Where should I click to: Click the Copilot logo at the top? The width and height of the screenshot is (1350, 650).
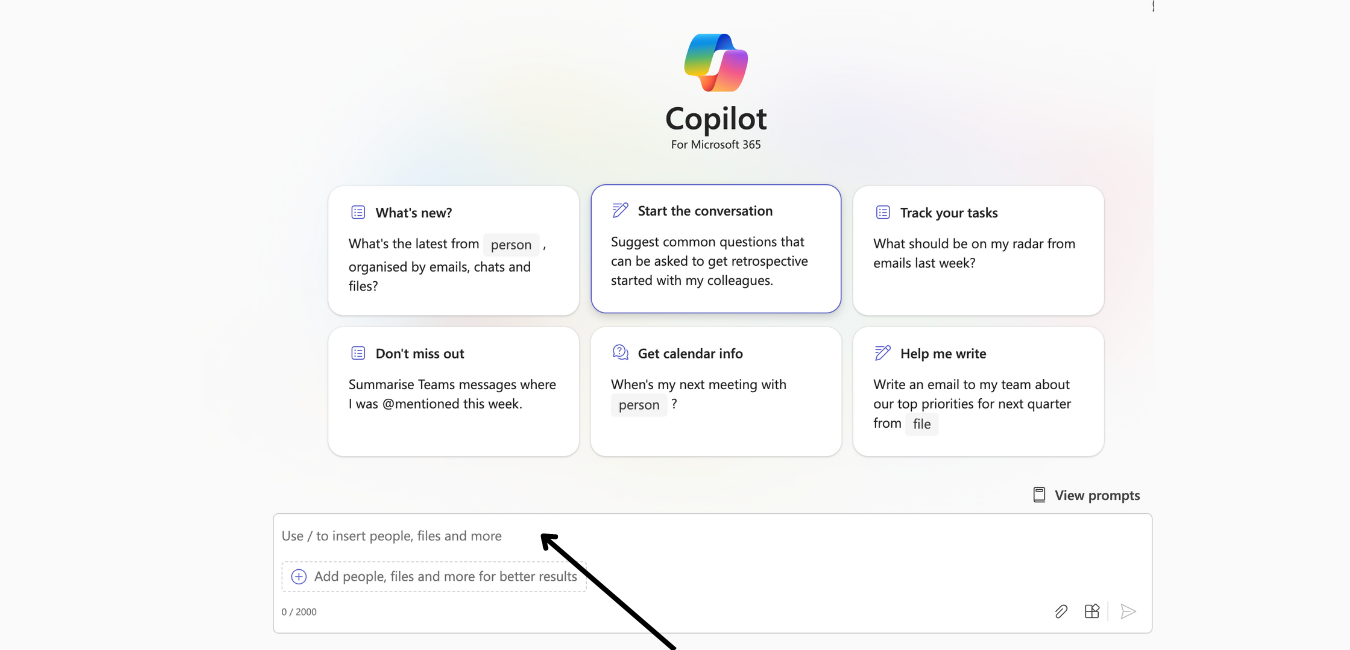point(716,63)
